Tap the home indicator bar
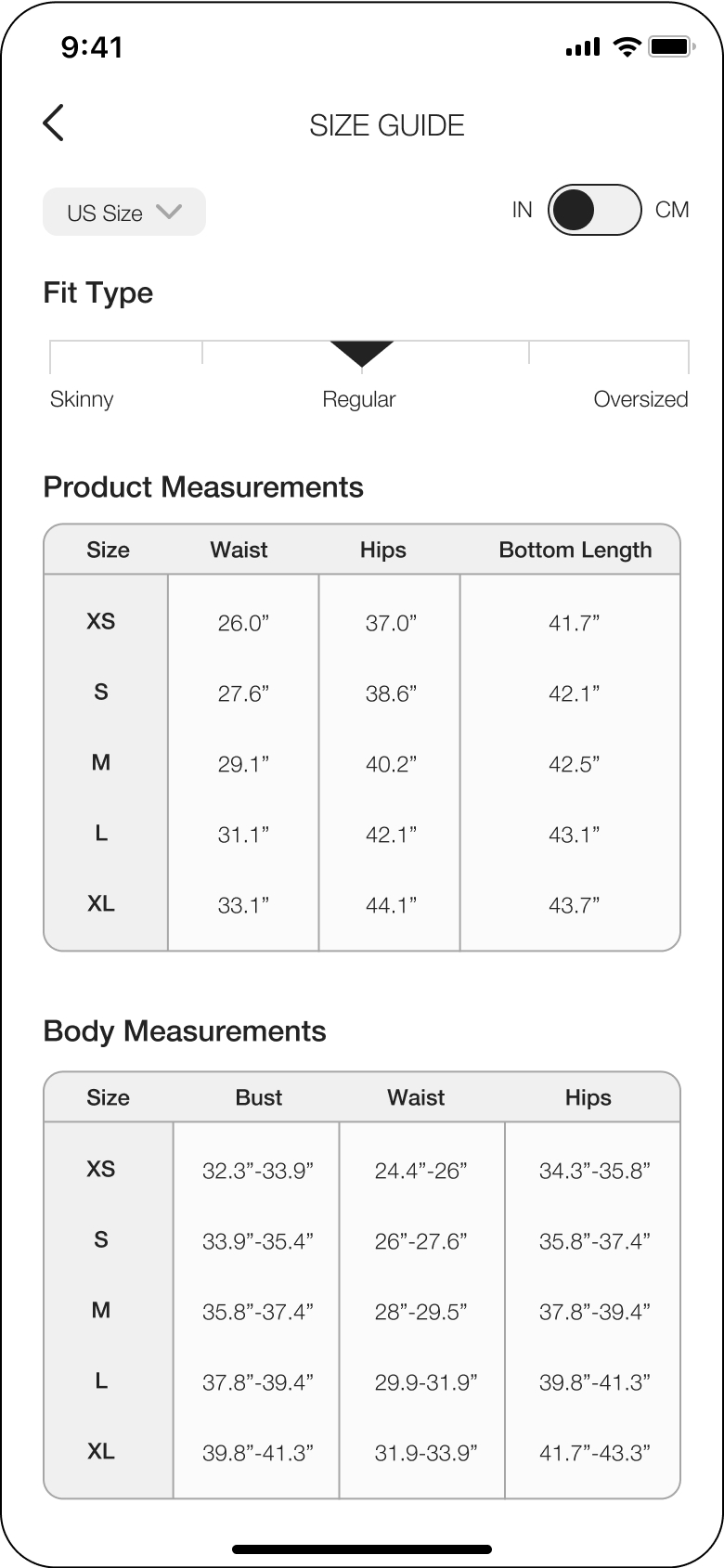Viewport: 724px width, 1568px height. coord(362,1549)
